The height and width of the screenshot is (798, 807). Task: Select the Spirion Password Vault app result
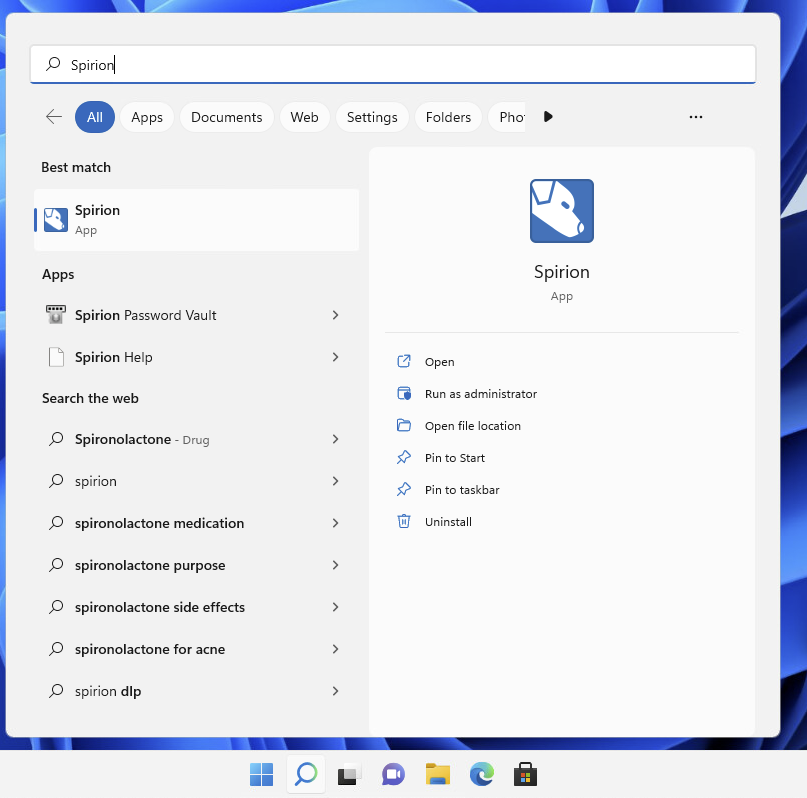pyautogui.click(x=196, y=315)
